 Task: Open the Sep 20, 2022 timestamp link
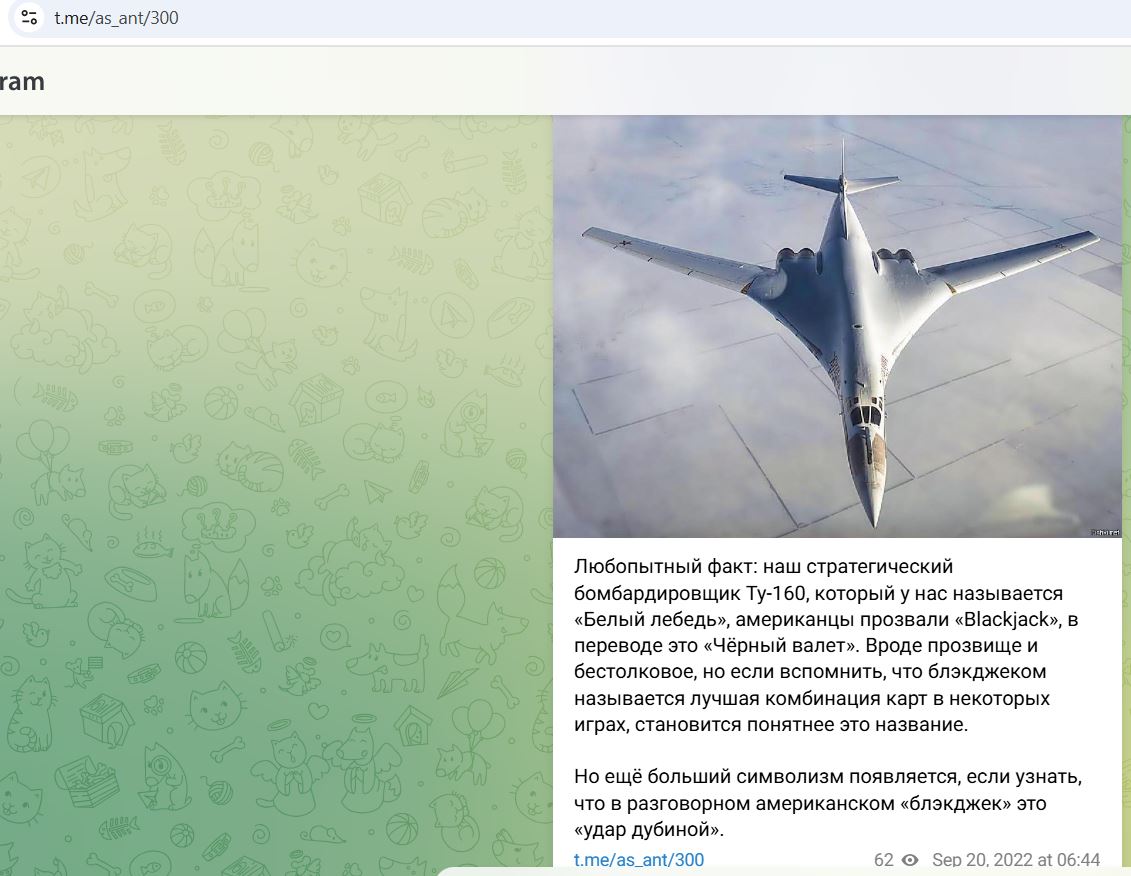click(1016, 860)
